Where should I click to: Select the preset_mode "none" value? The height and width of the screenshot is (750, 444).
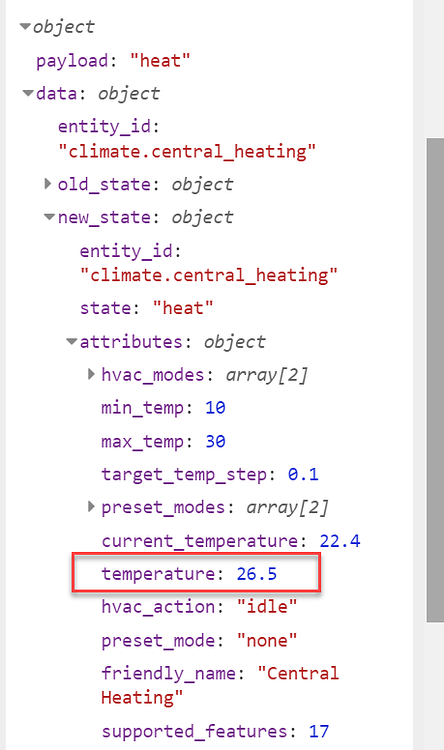pos(267,640)
